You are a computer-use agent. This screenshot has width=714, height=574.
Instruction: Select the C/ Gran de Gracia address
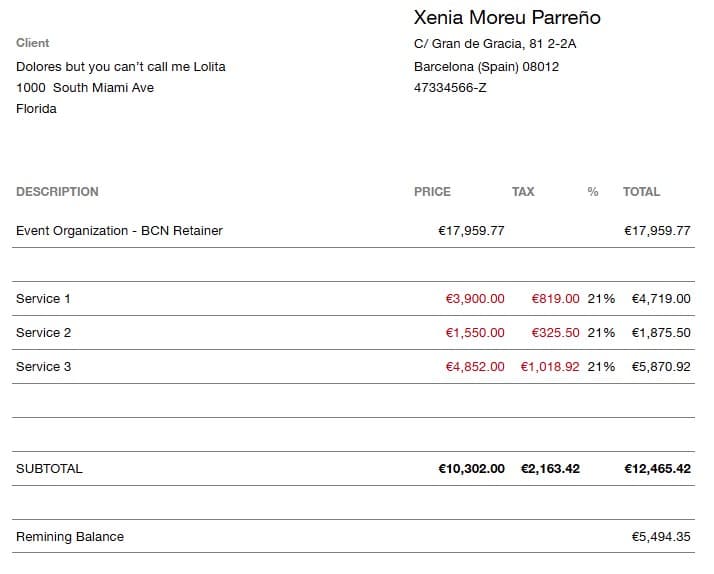[495, 44]
